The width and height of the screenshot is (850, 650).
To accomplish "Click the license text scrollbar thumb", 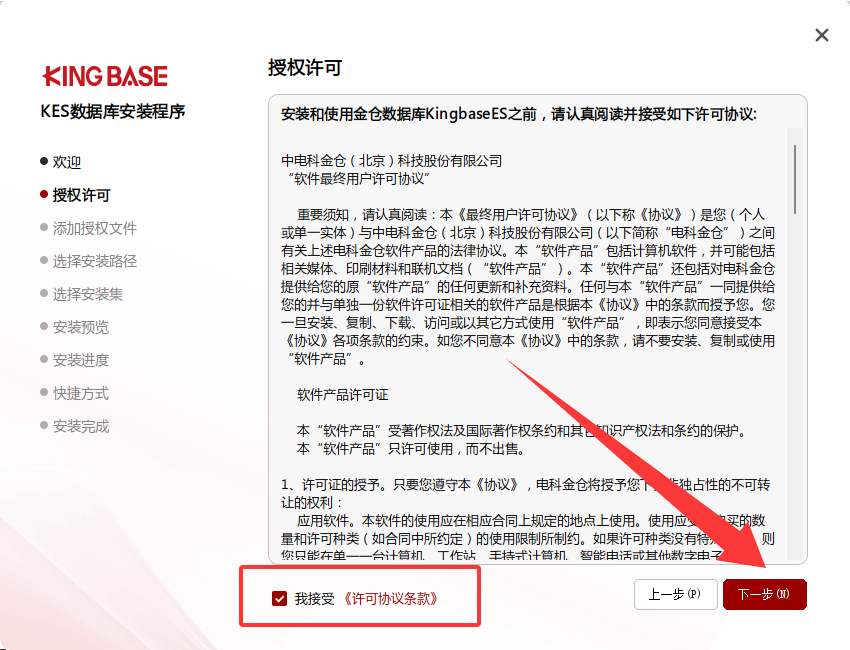I will 795,179.
